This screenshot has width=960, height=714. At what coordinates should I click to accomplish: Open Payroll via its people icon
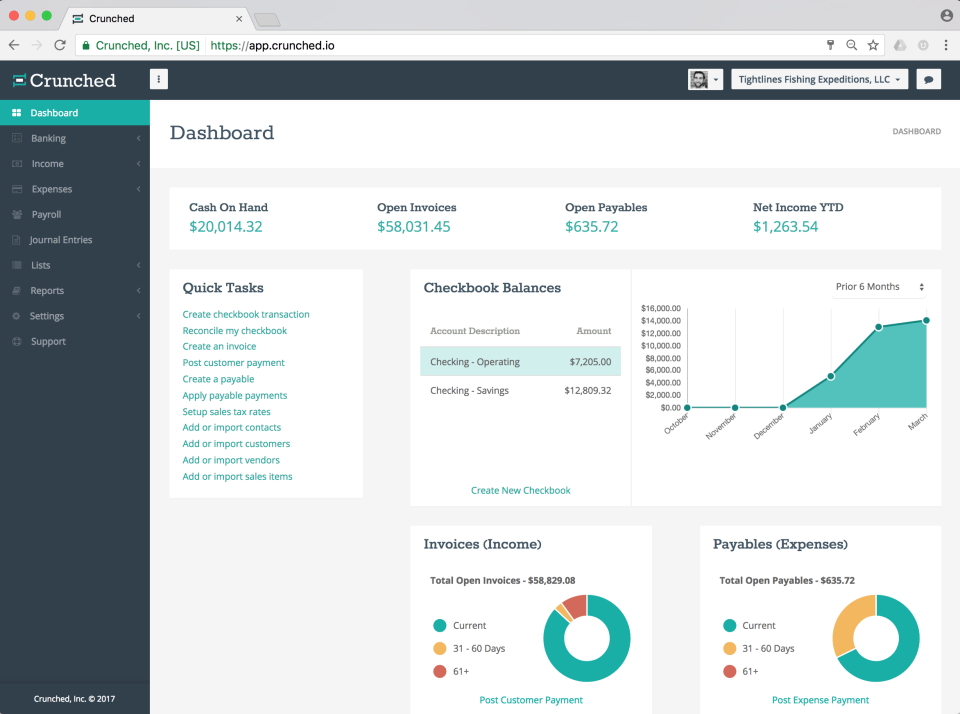(18, 214)
